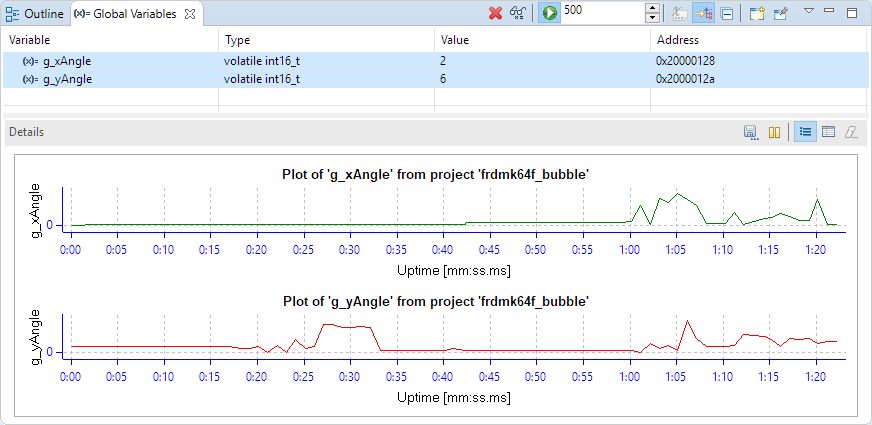Image resolution: width=872 pixels, height=425 pixels.
Task: Decrease the refresh interval with down arrow
Action: (x=653, y=18)
